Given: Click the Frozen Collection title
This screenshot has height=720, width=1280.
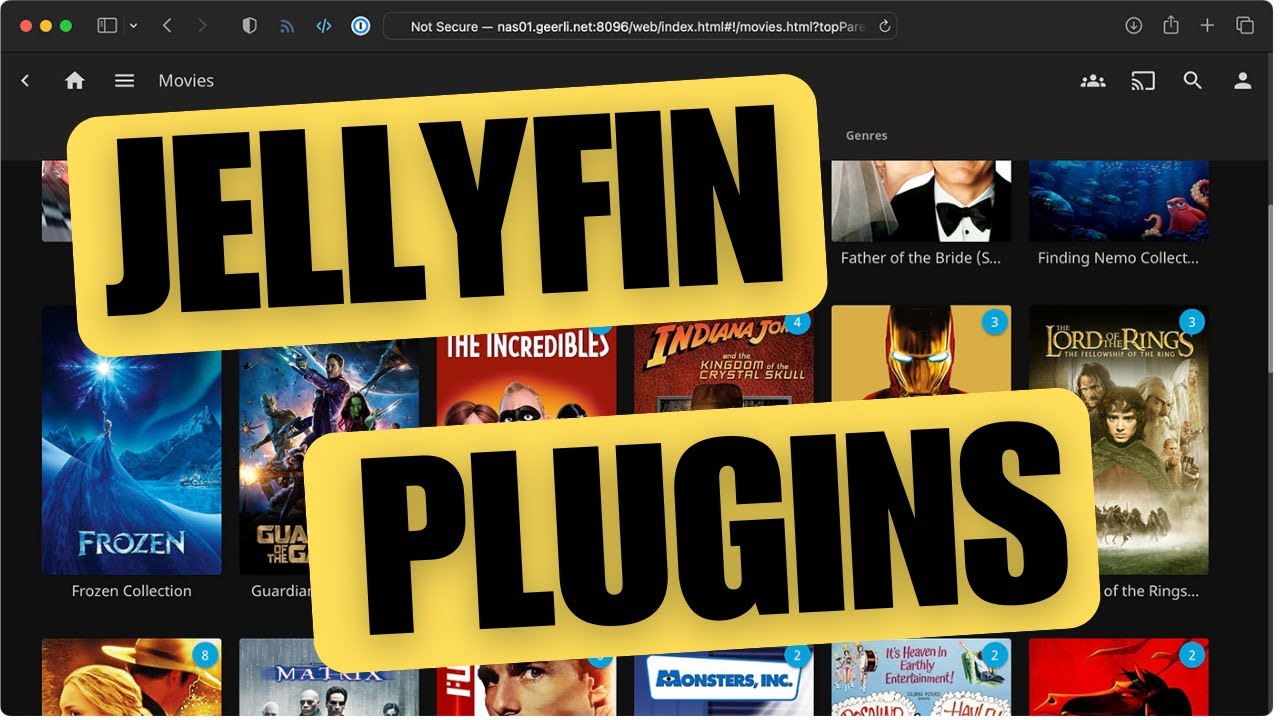Looking at the screenshot, I should [x=132, y=591].
